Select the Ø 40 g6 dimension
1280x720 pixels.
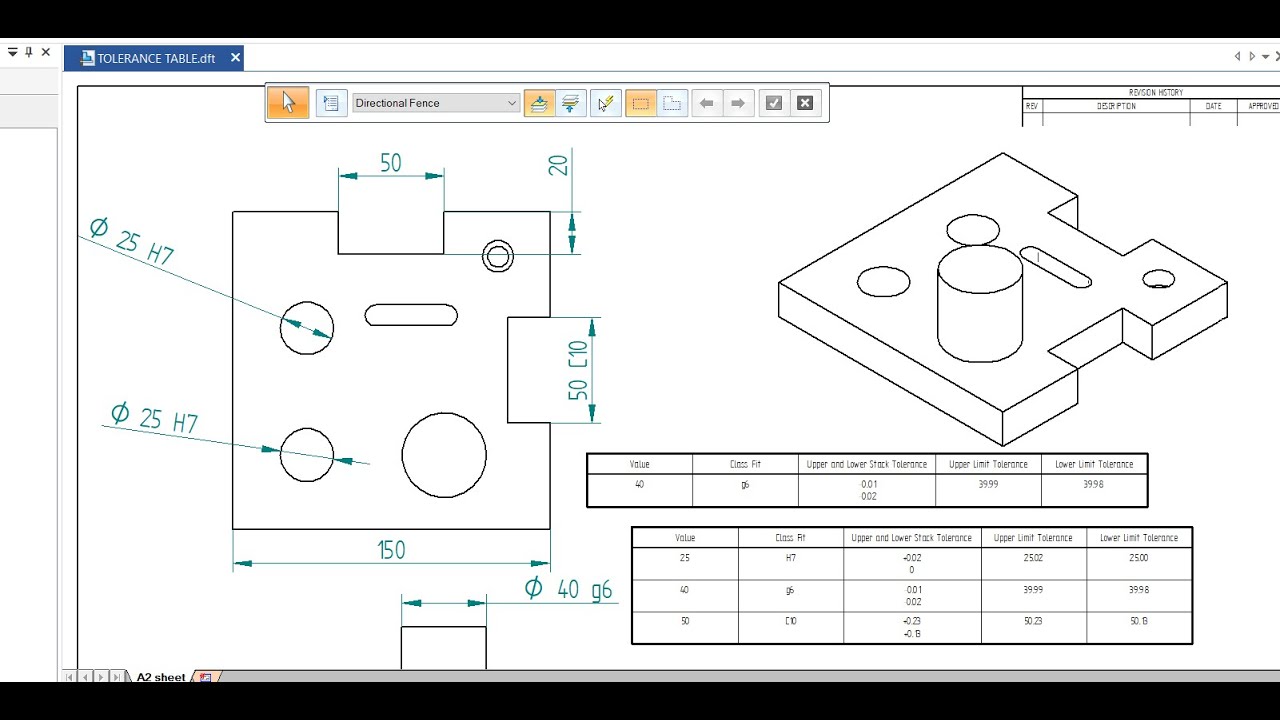(568, 588)
